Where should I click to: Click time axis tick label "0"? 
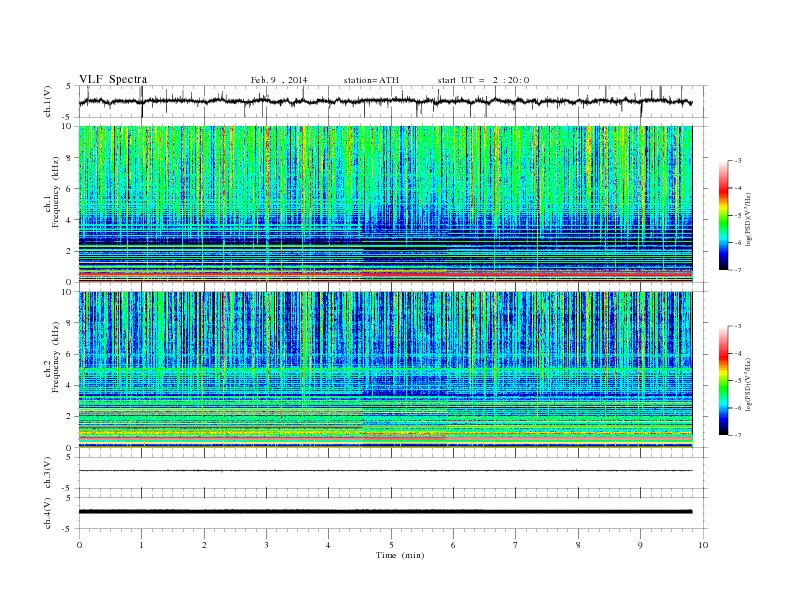[x=79, y=545]
